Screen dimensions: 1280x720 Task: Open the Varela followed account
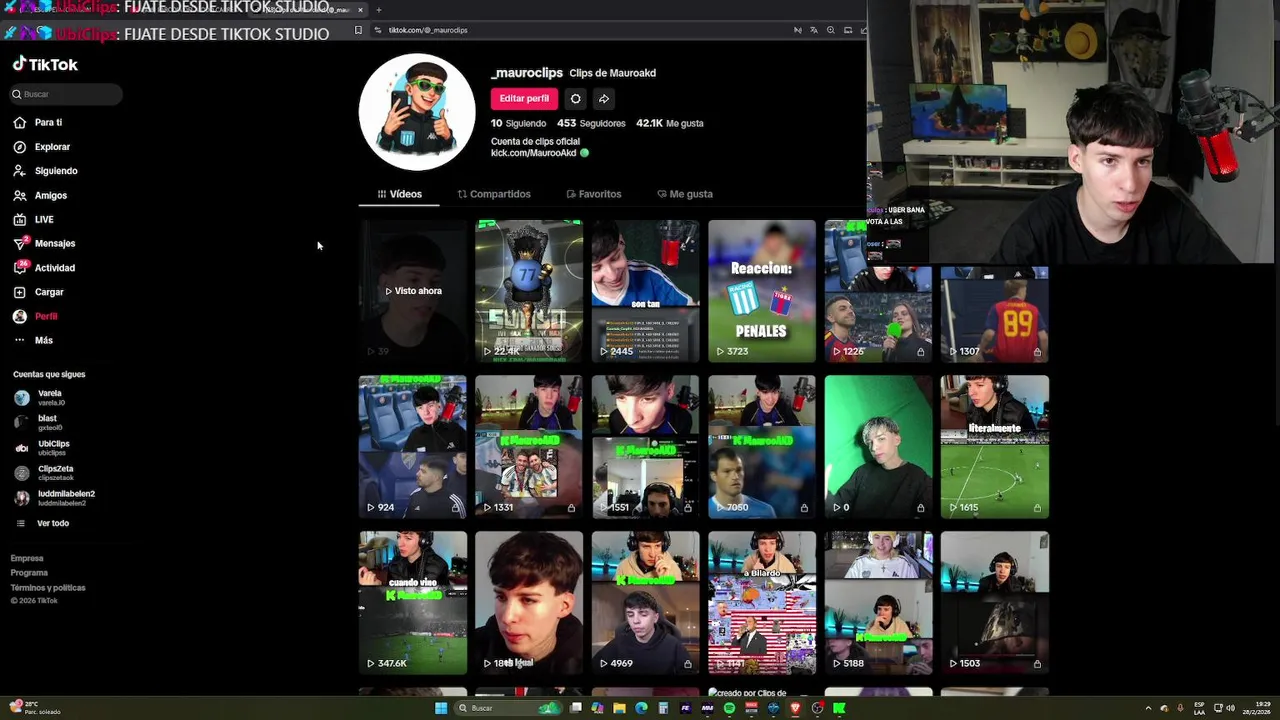pyautogui.click(x=40, y=397)
